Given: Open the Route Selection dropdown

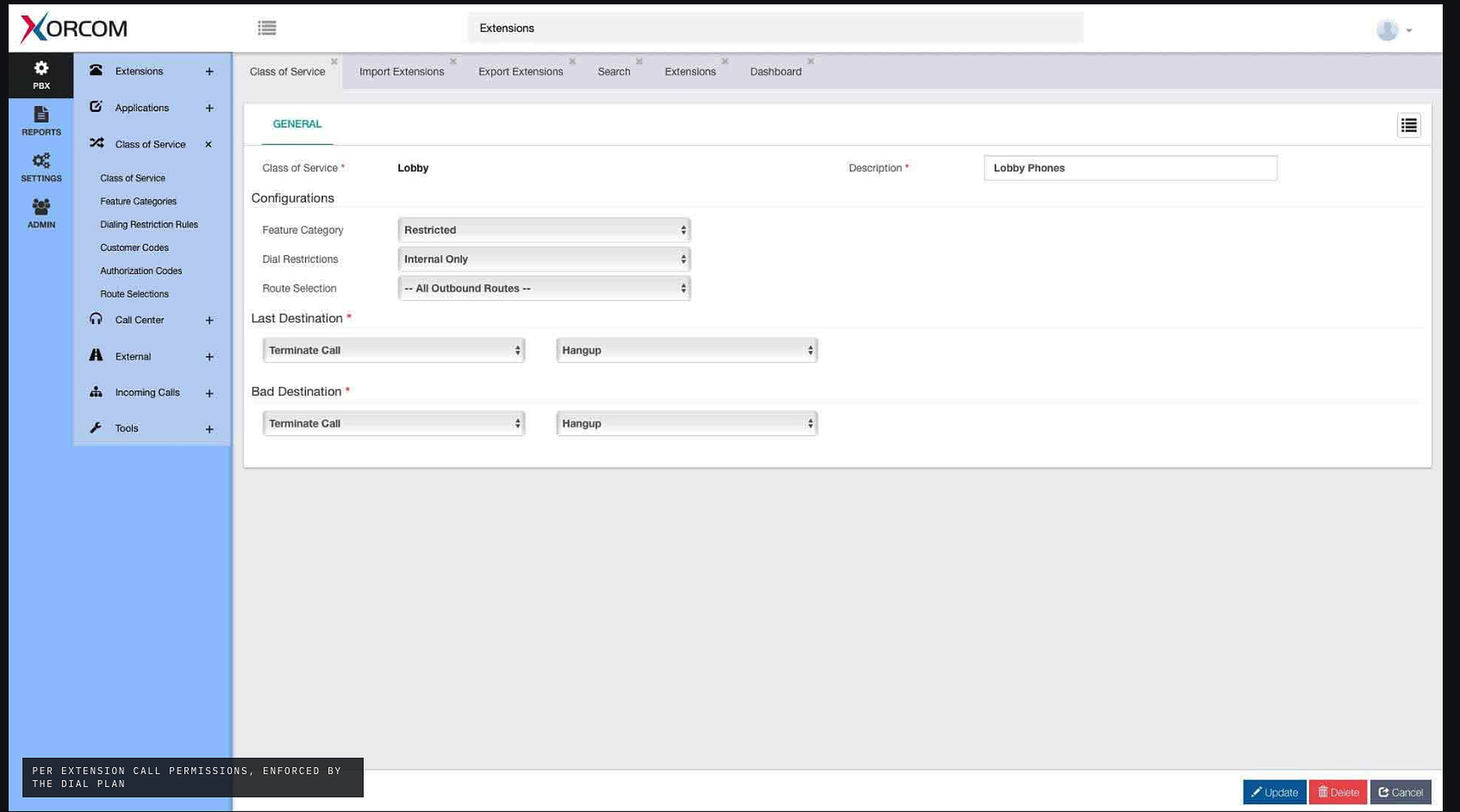Looking at the screenshot, I should coord(544,288).
